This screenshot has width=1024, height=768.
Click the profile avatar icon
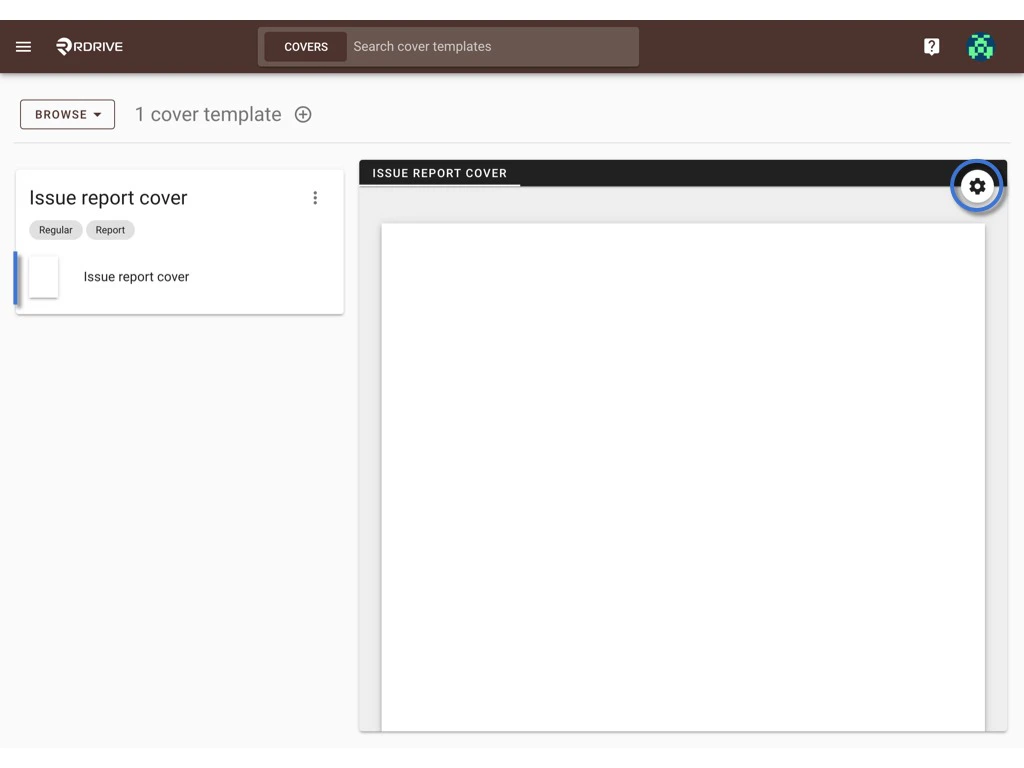tap(980, 46)
